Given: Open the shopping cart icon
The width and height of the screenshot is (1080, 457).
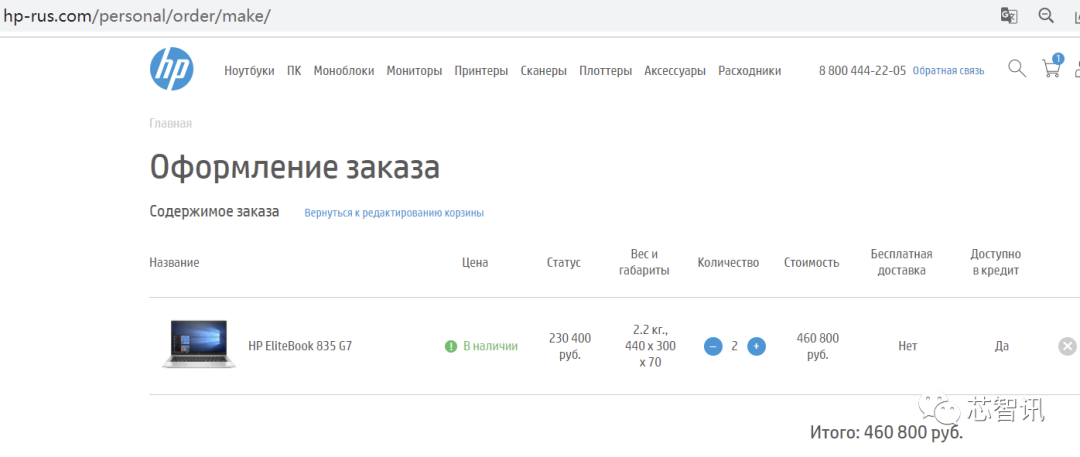Looking at the screenshot, I should pos(1051,69).
